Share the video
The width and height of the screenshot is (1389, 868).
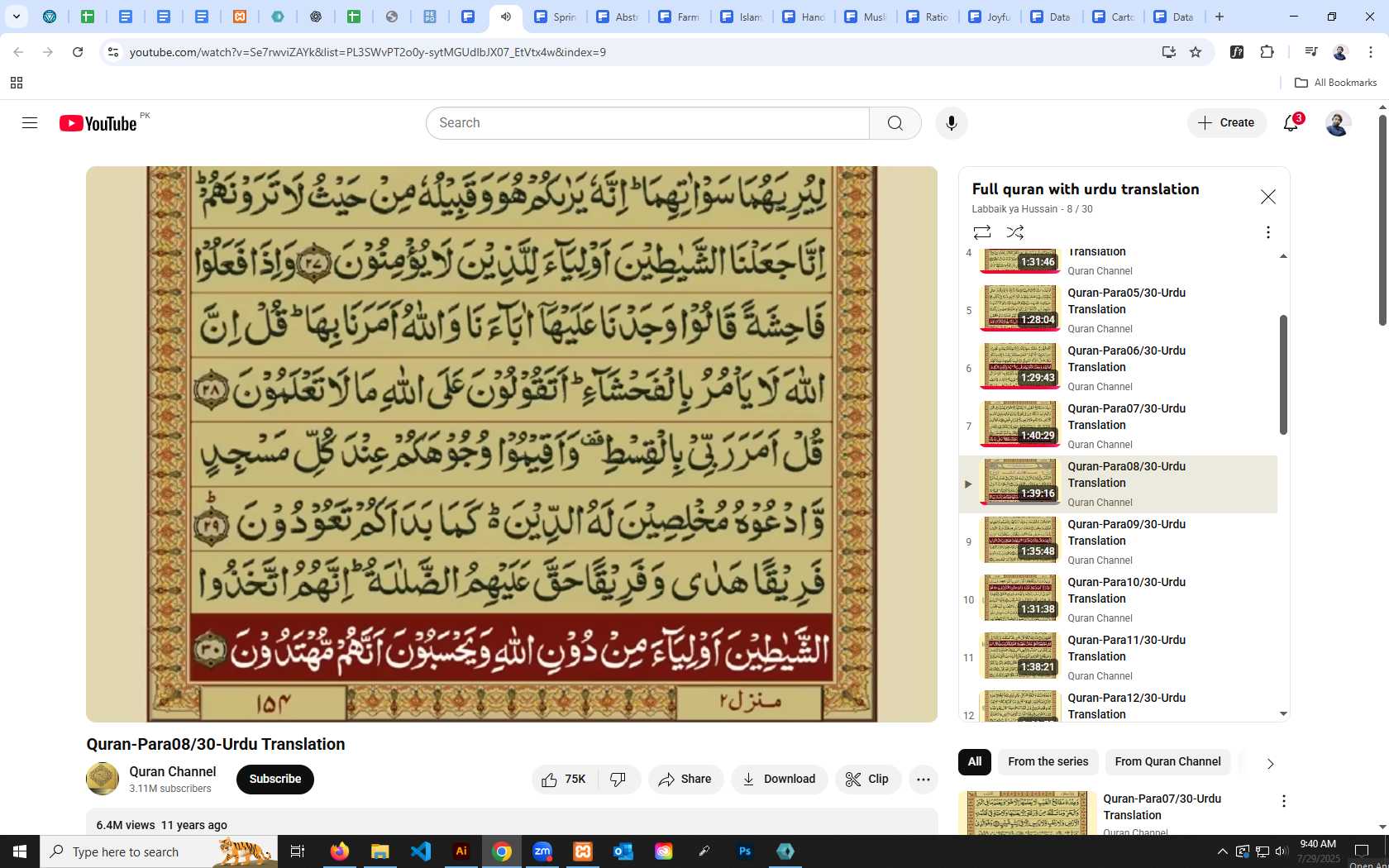[685, 780]
